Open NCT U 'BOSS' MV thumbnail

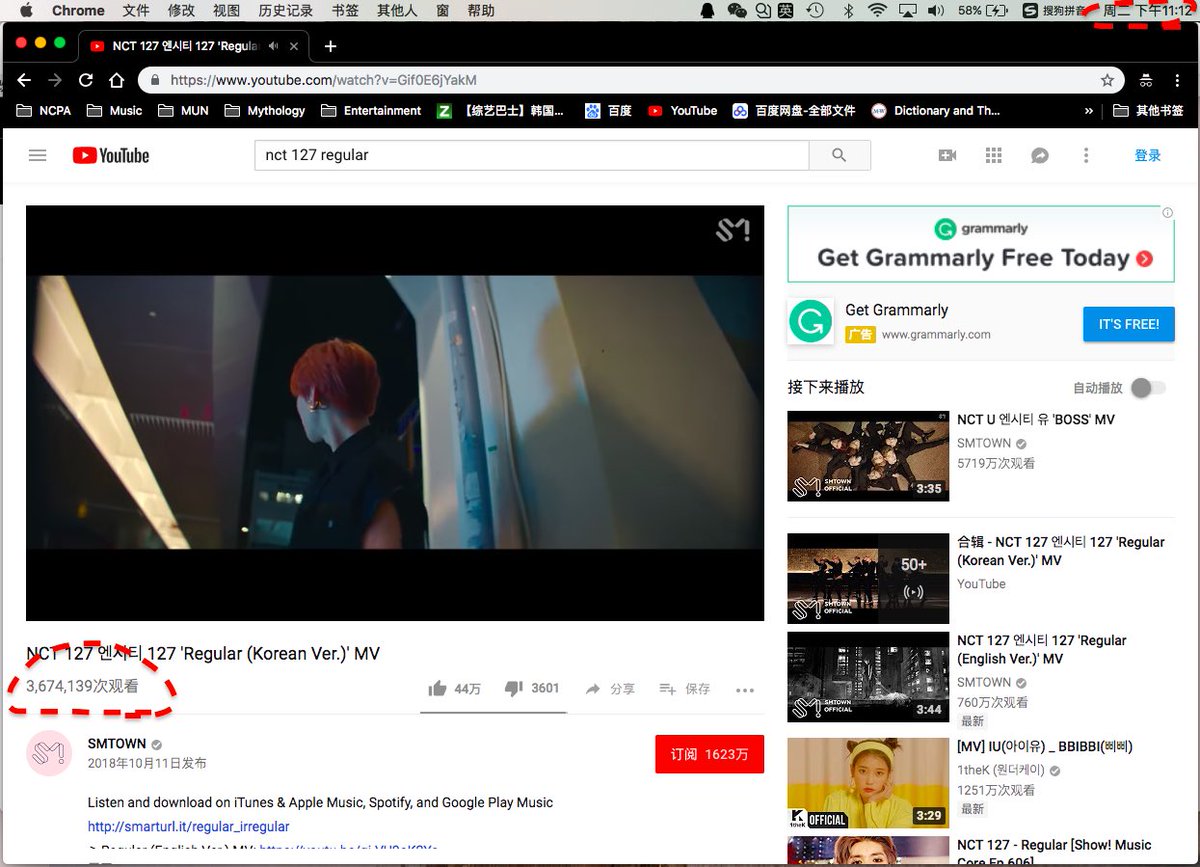[868, 456]
